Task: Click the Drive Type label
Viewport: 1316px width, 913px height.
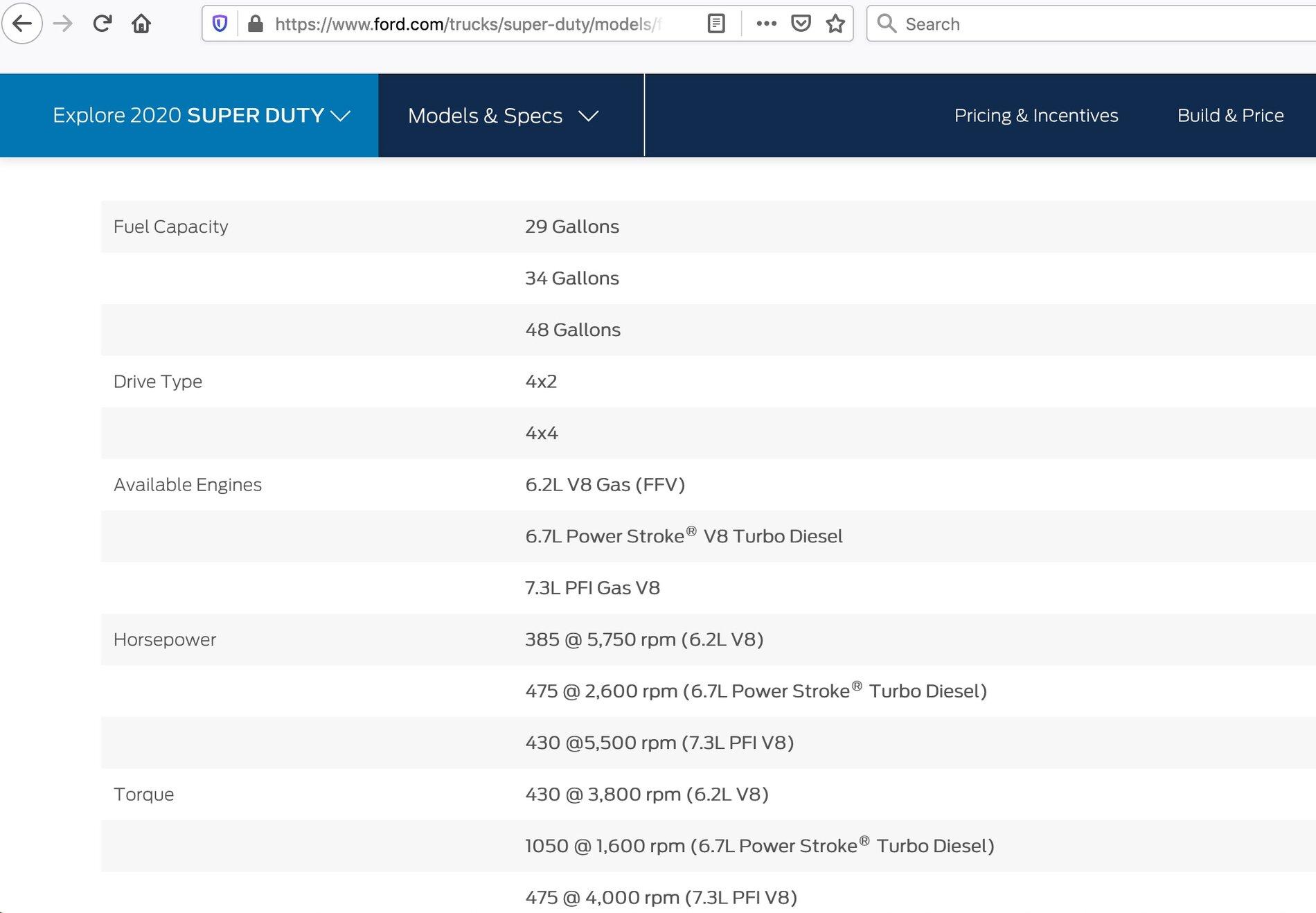Action: [158, 382]
